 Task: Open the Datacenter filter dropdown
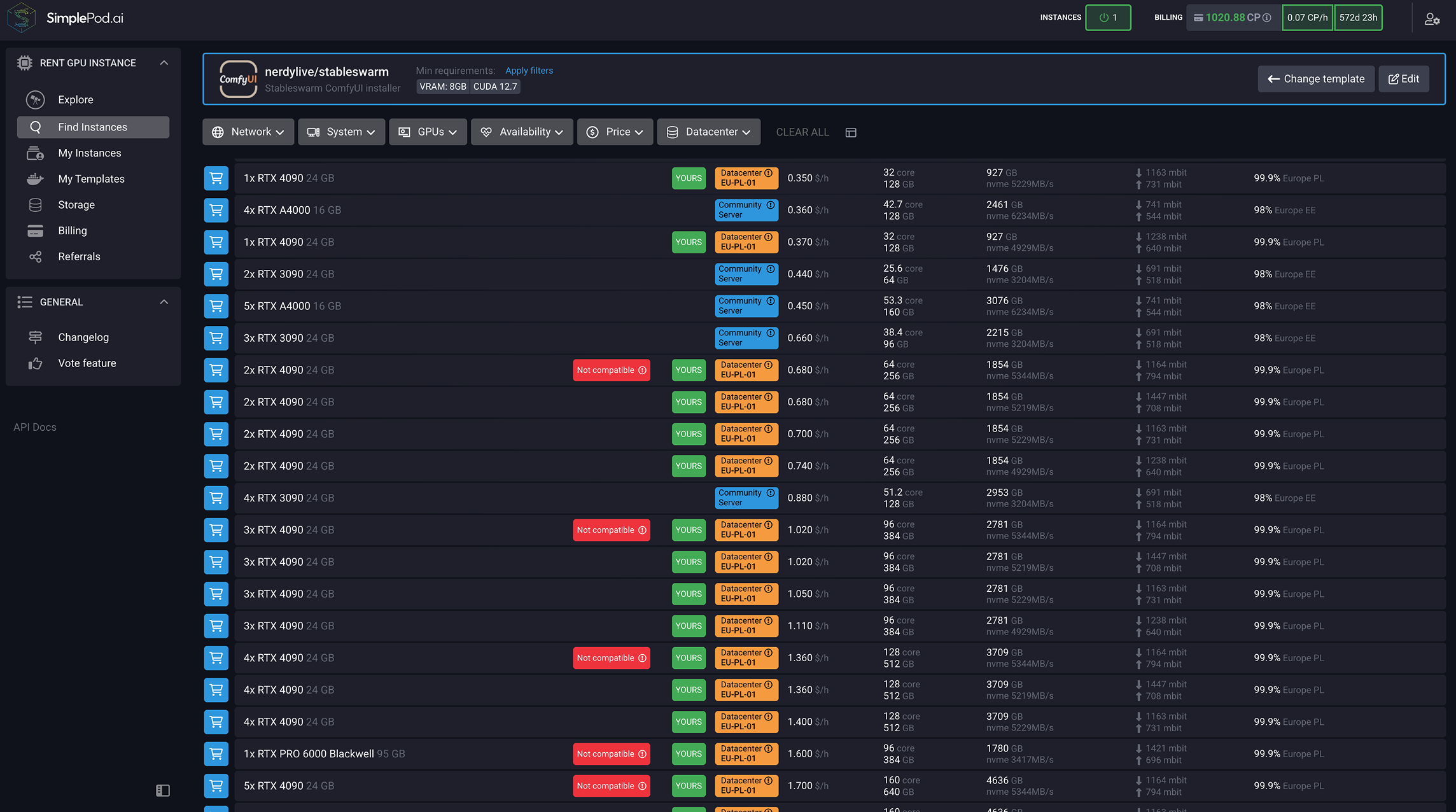point(708,132)
